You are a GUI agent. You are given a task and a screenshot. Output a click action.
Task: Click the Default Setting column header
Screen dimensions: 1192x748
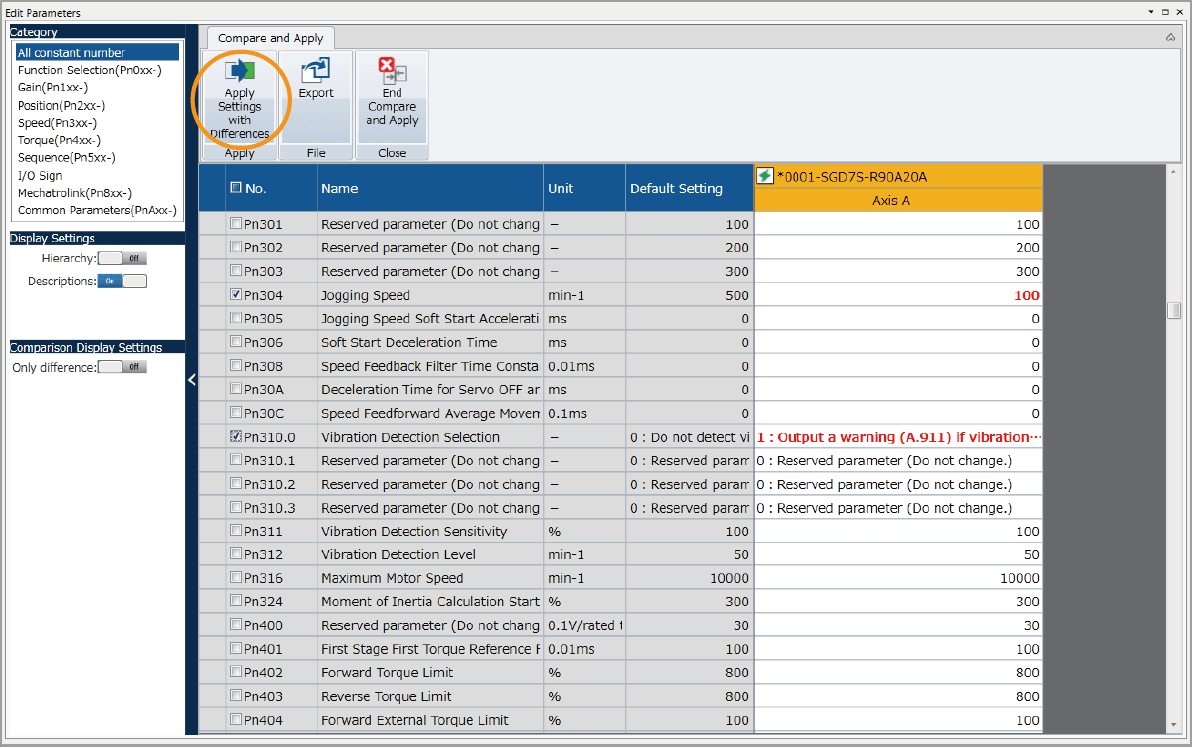pyautogui.click(x=676, y=188)
